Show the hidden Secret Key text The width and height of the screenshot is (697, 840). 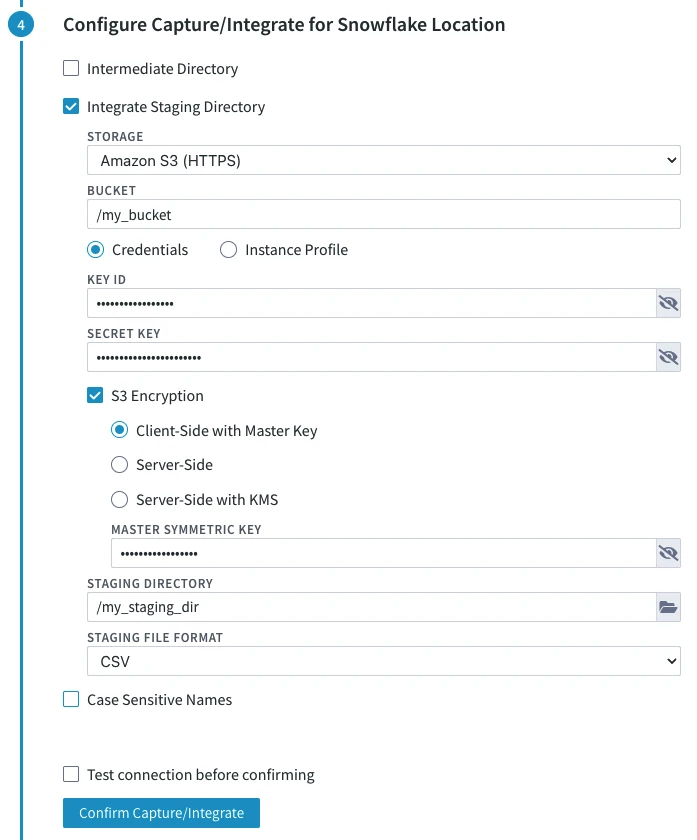pyautogui.click(x=668, y=357)
